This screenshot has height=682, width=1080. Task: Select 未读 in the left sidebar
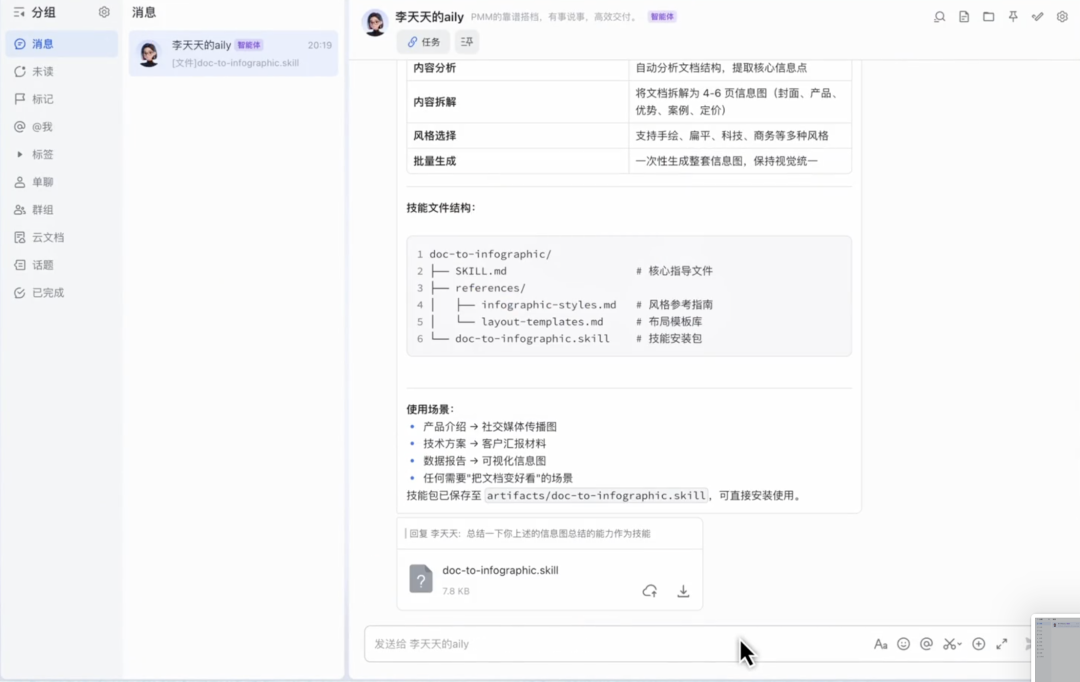[42, 72]
